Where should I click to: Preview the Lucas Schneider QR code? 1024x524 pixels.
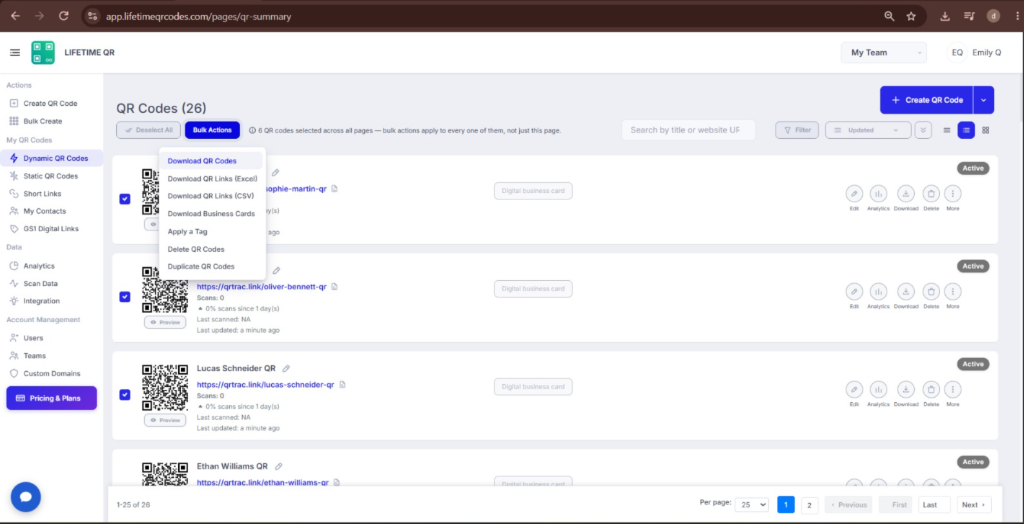coord(165,420)
